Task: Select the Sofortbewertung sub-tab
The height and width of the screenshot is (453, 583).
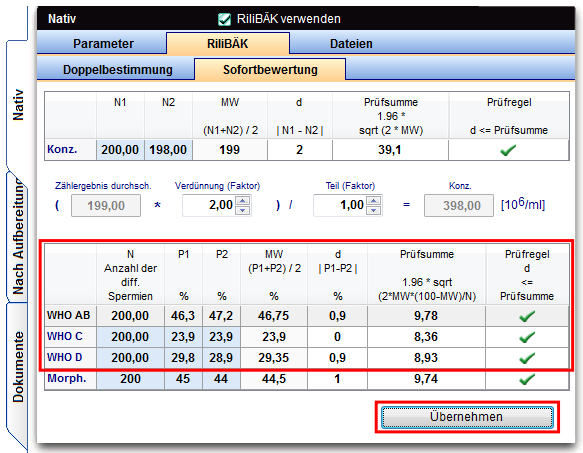Action: tap(270, 70)
